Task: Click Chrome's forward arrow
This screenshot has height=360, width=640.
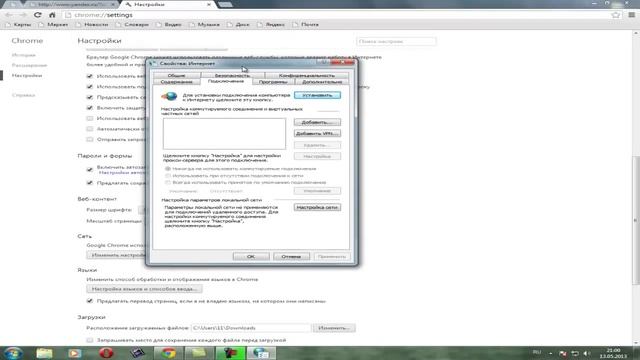Action: point(23,15)
